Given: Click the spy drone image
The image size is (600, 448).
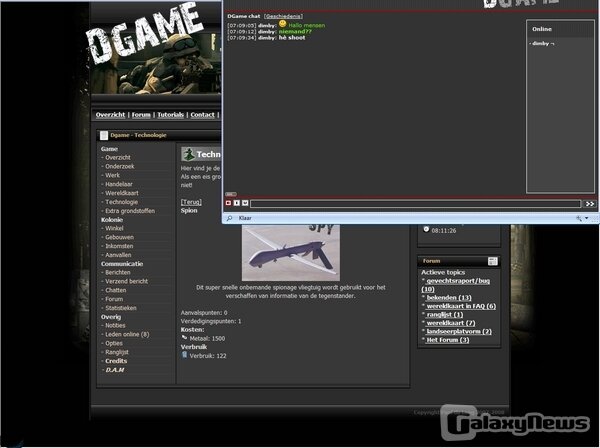Looking at the screenshot, I should (x=291, y=253).
